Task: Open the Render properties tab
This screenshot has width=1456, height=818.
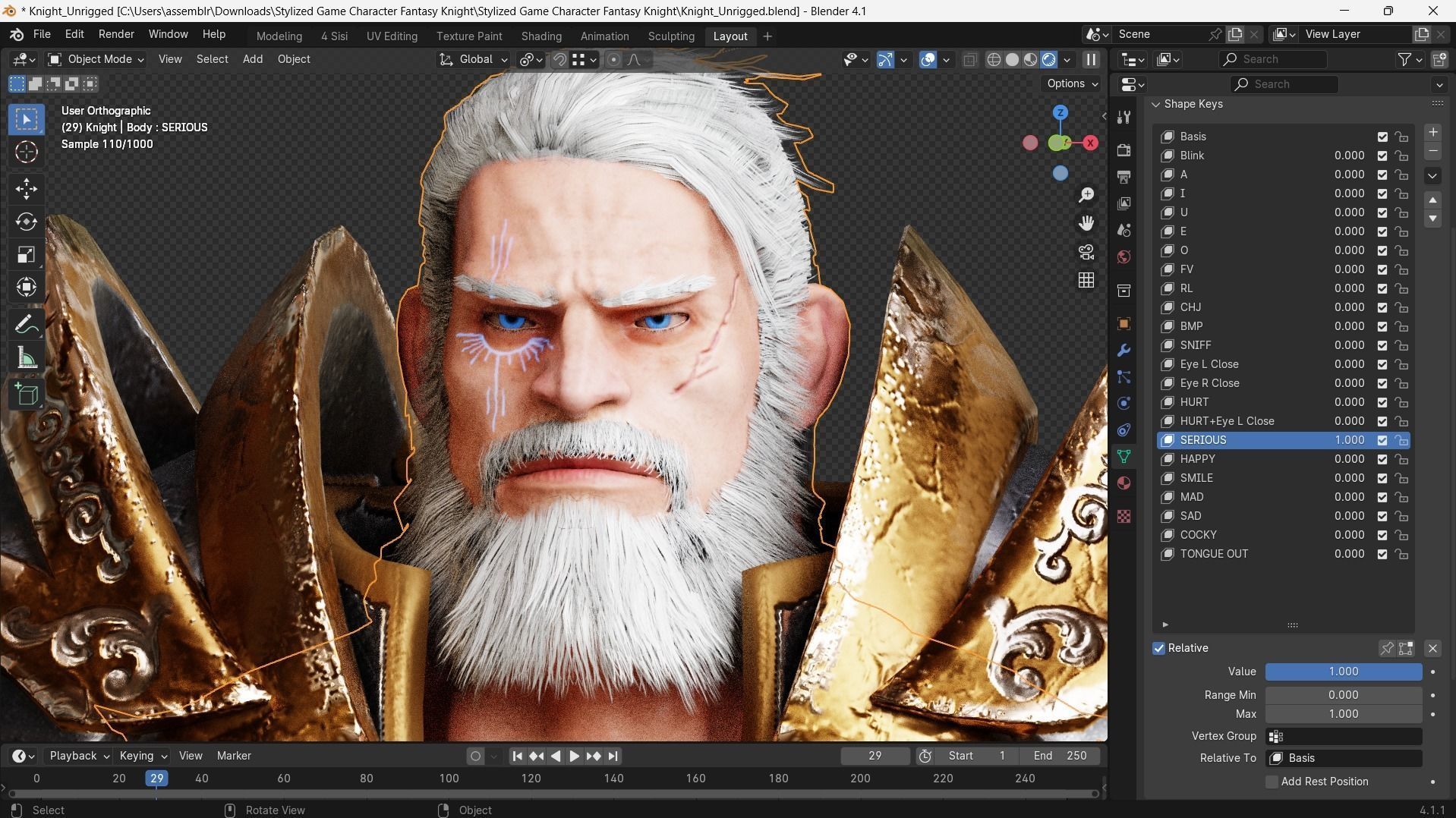Action: (x=1124, y=150)
